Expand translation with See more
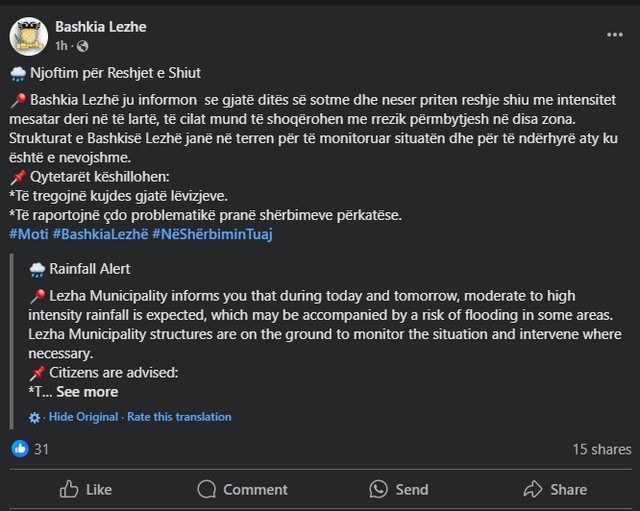 (x=87, y=392)
